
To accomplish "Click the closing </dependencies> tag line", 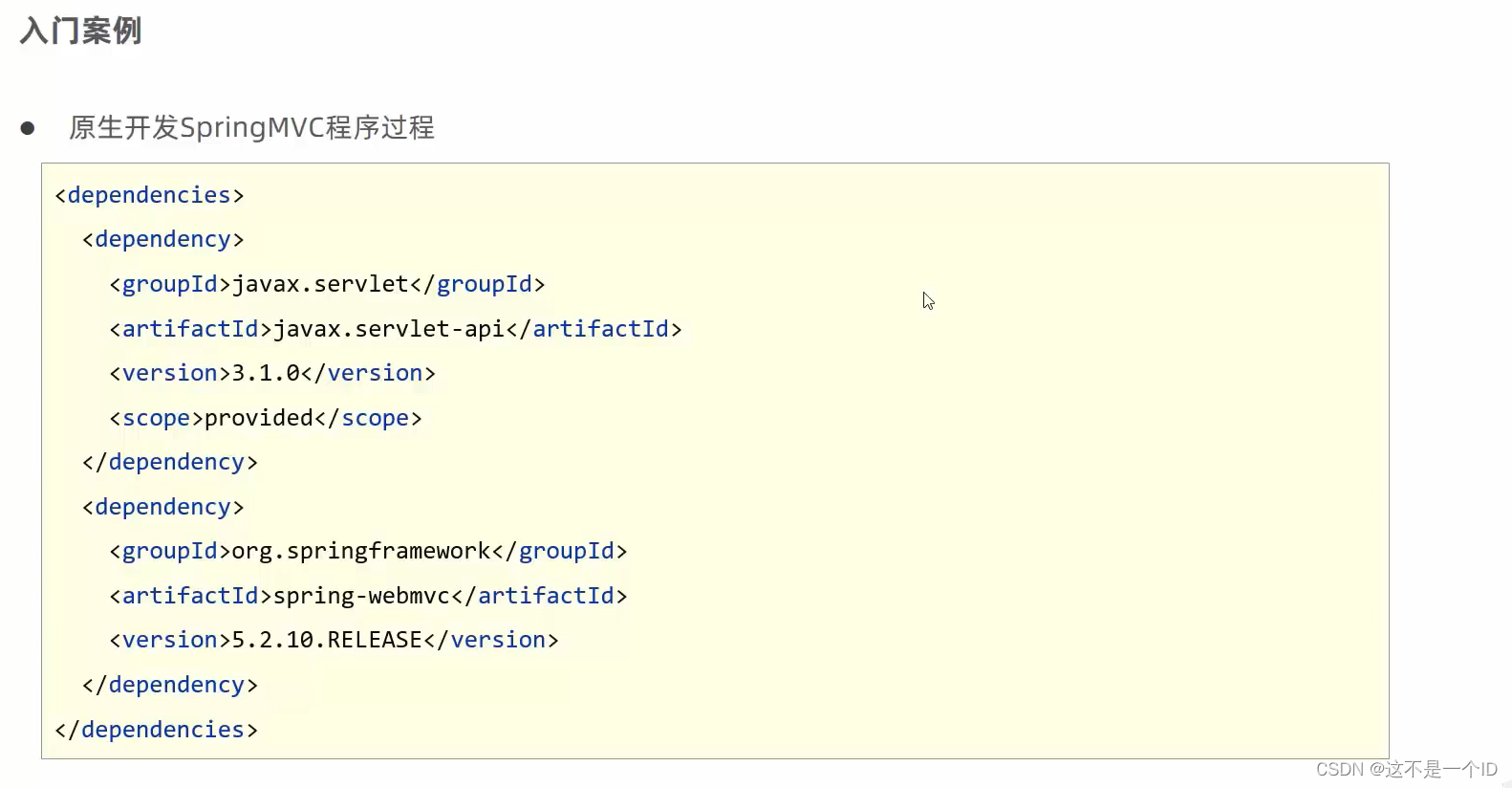I will 157,730.
